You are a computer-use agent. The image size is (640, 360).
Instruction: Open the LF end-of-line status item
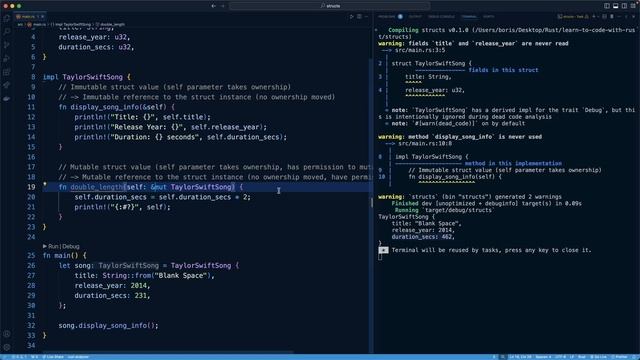[x=572, y=357]
